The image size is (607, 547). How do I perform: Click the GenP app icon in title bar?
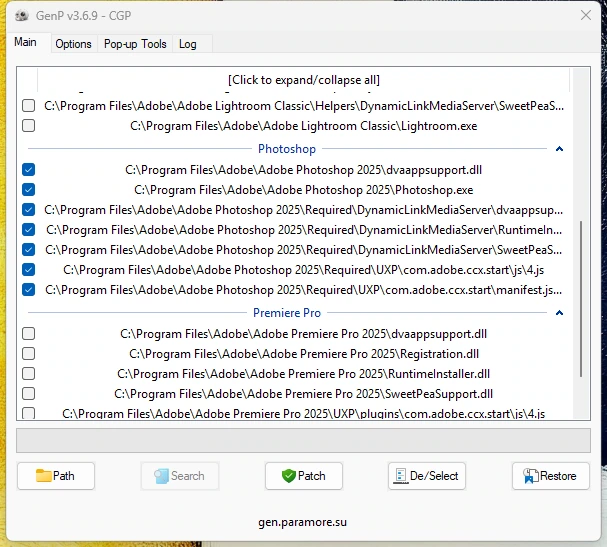point(22,15)
